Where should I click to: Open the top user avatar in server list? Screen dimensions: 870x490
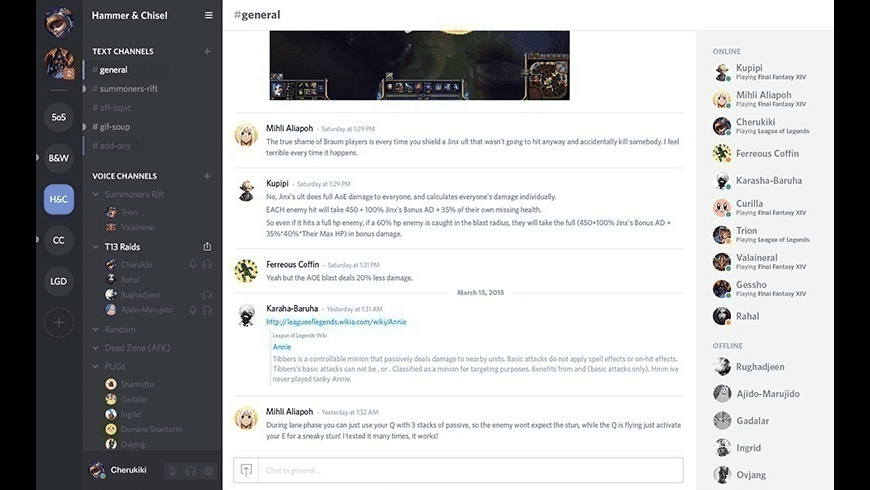point(59,22)
